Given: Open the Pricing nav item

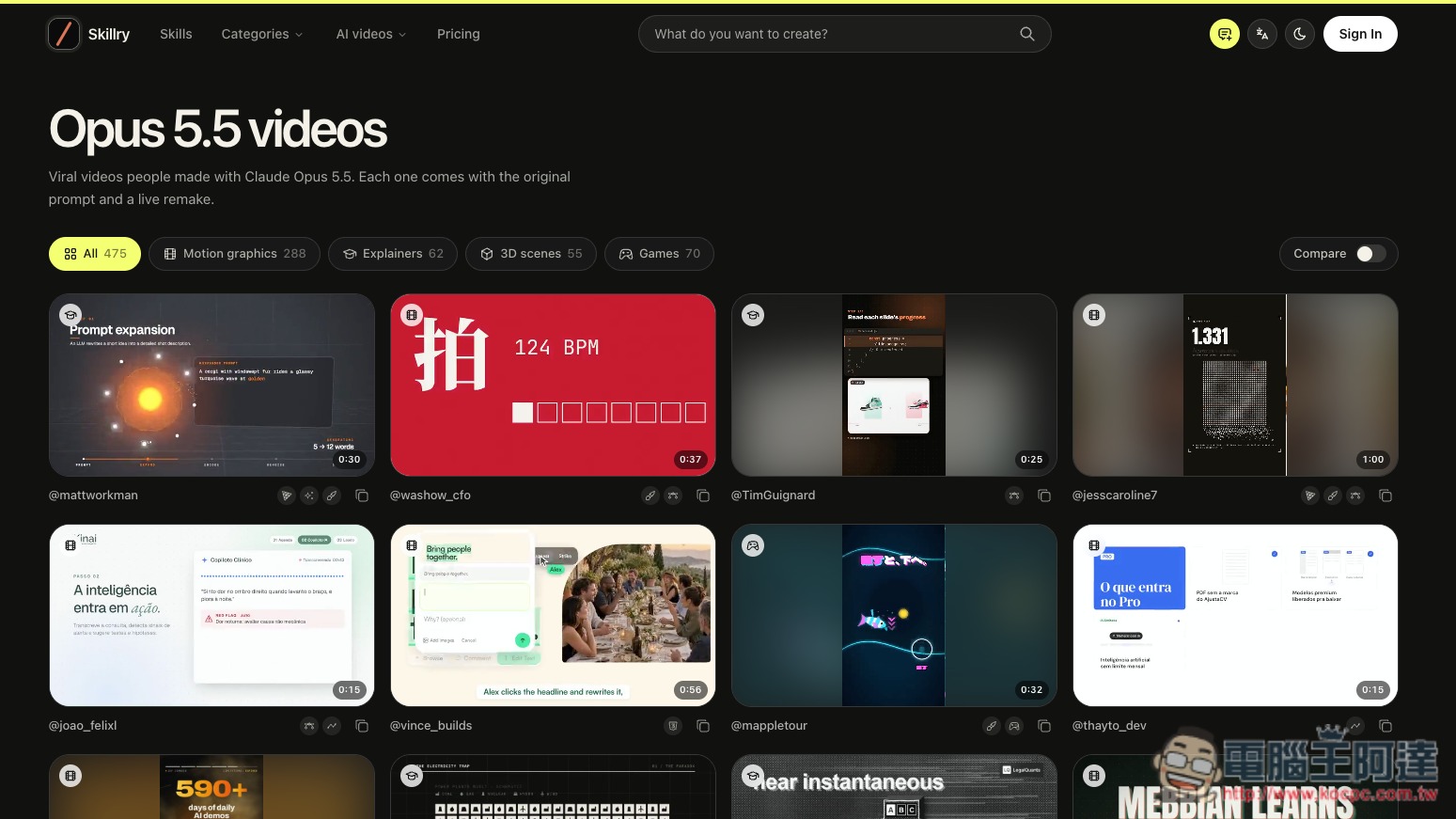Looking at the screenshot, I should pos(459,34).
